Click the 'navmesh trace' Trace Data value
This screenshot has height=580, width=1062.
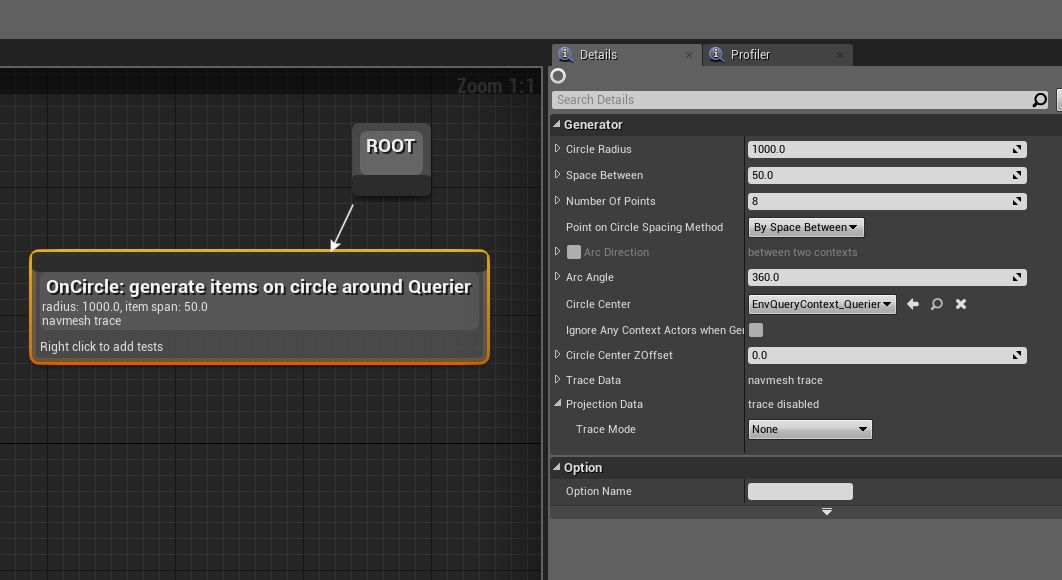tap(785, 380)
